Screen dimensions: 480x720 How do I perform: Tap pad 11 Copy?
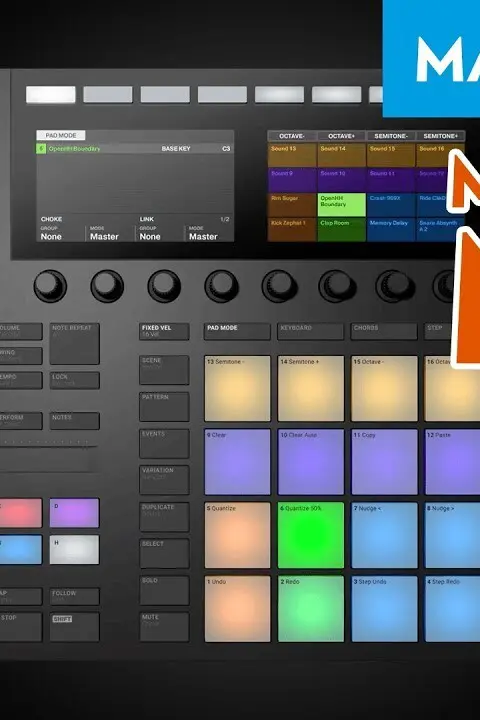pyautogui.click(x=384, y=461)
